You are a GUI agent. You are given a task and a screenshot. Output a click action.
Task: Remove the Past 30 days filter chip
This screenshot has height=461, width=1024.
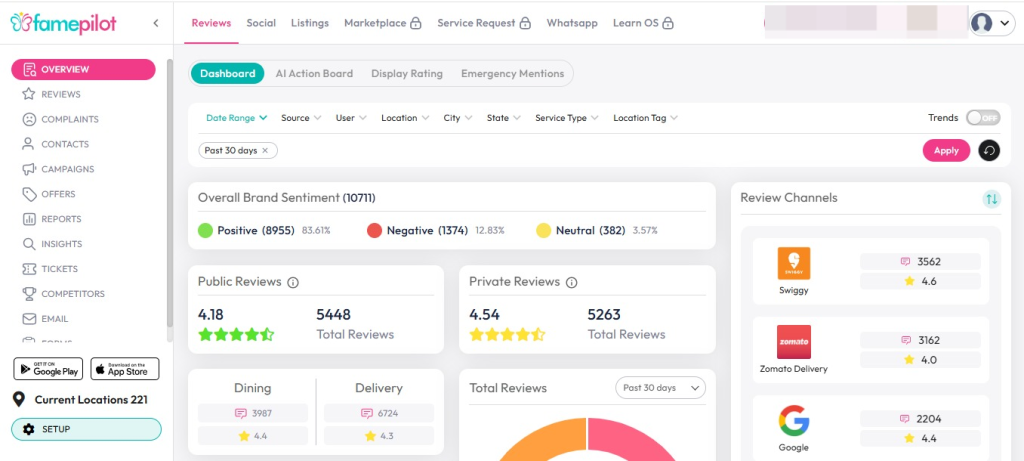point(264,150)
